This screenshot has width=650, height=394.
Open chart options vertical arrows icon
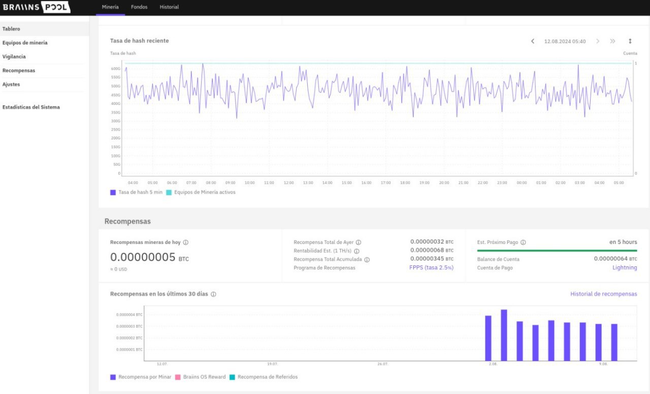click(x=630, y=41)
